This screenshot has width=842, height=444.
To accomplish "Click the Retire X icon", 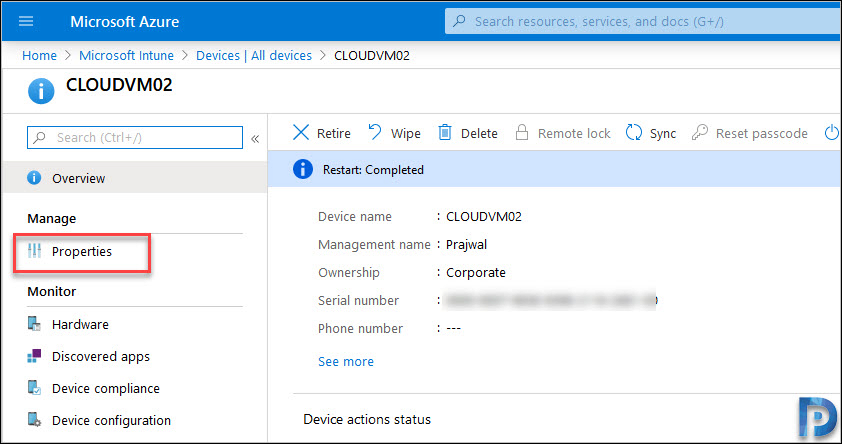I will [301, 133].
